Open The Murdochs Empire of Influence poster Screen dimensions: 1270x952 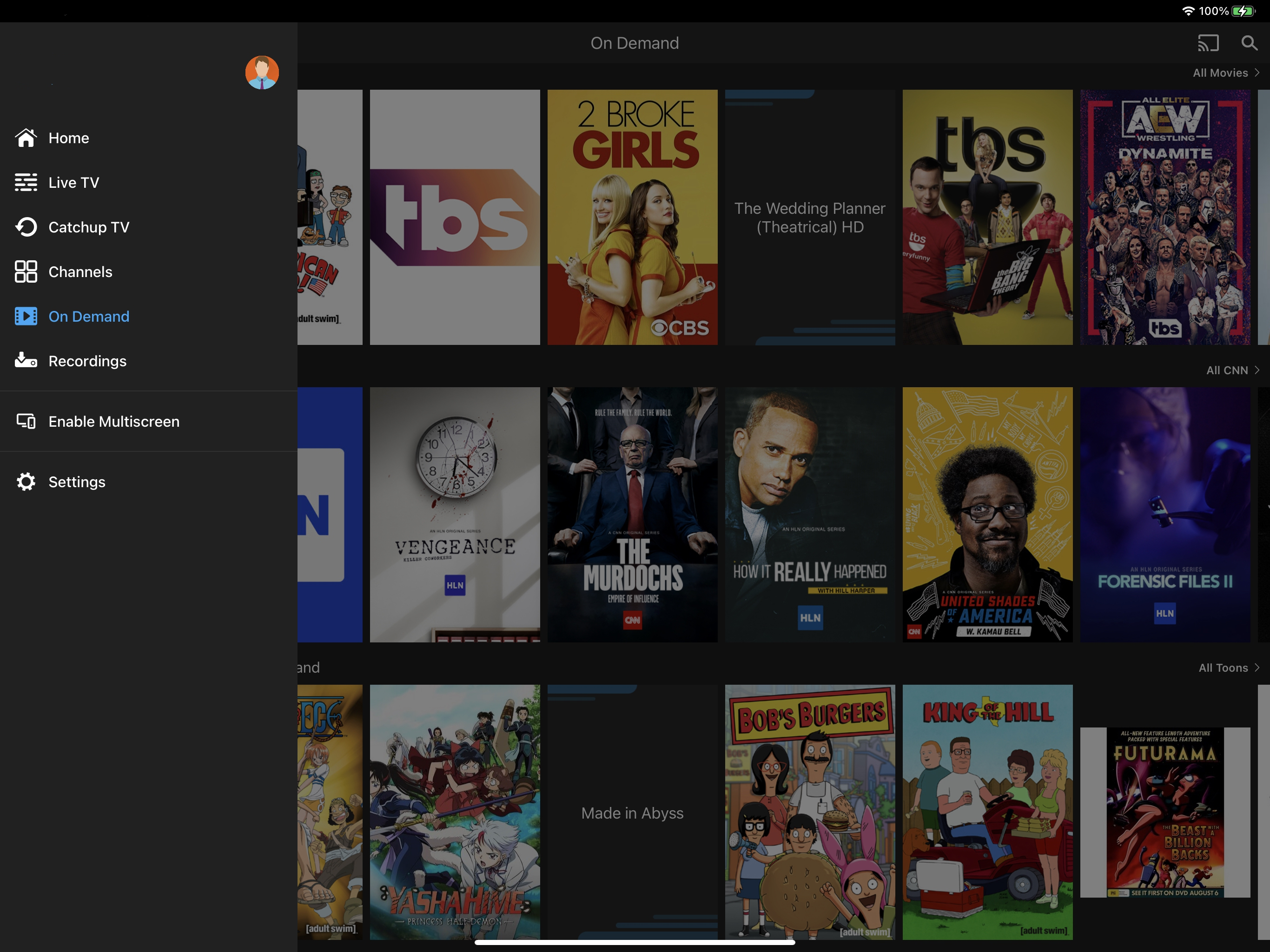click(x=632, y=515)
